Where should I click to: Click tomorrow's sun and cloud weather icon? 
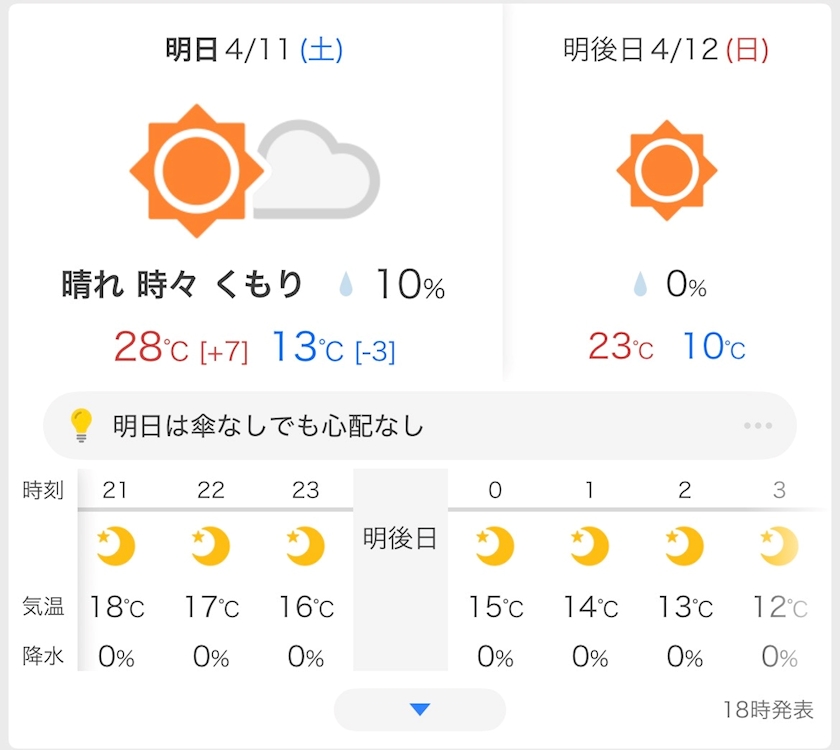click(254, 170)
